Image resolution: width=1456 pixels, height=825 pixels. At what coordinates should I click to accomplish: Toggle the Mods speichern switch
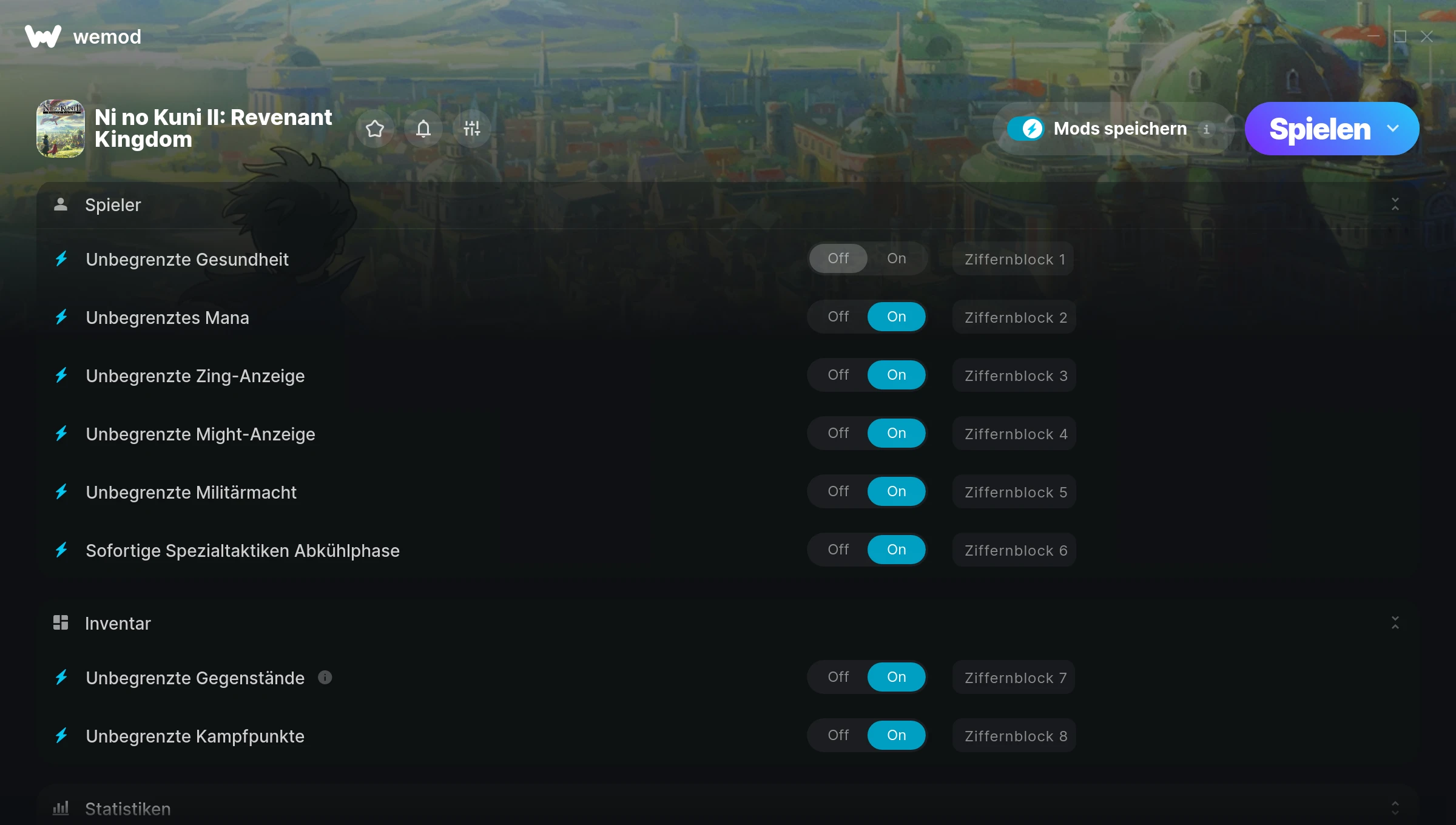click(x=1026, y=129)
